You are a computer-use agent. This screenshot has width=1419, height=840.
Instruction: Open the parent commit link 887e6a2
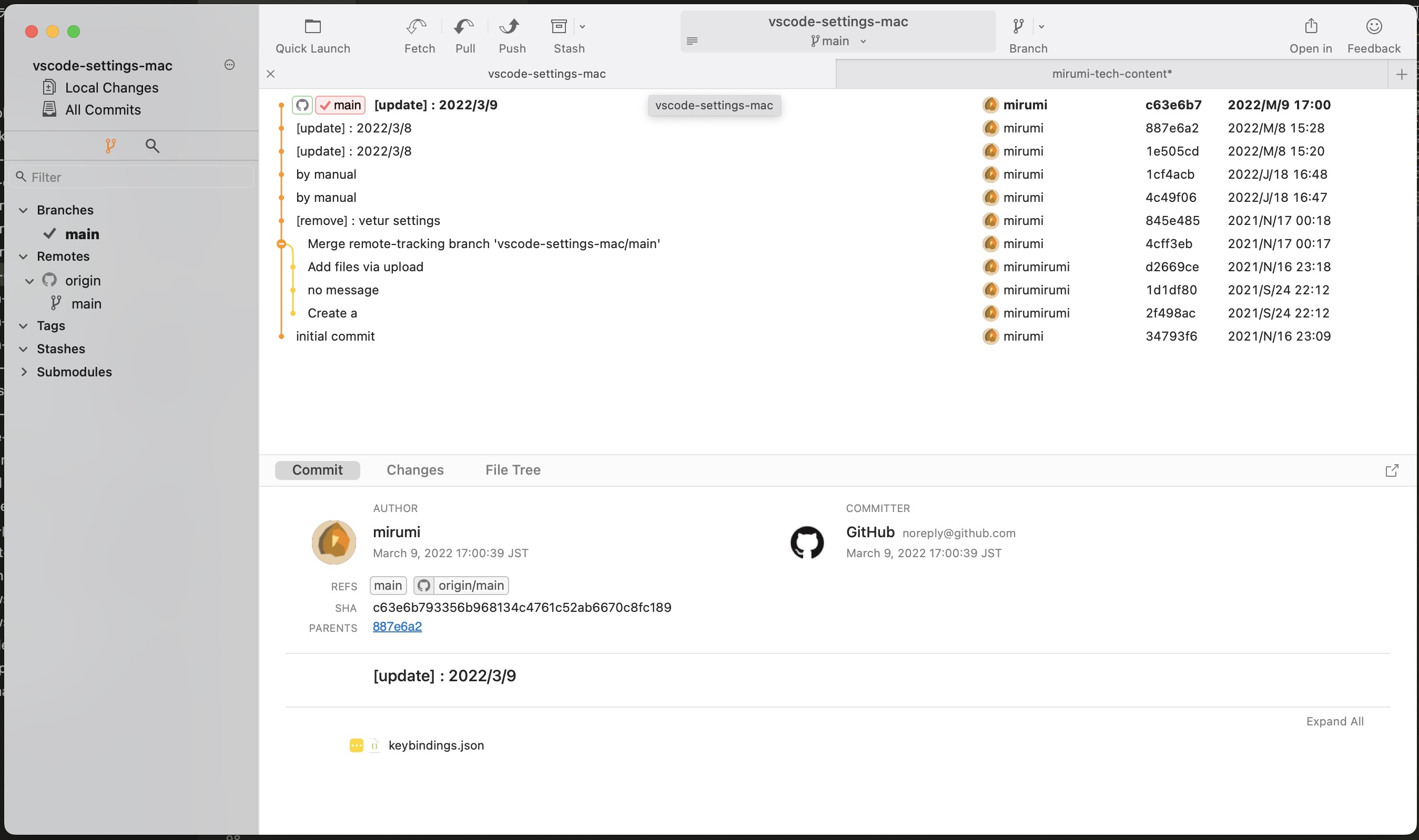[x=397, y=627]
